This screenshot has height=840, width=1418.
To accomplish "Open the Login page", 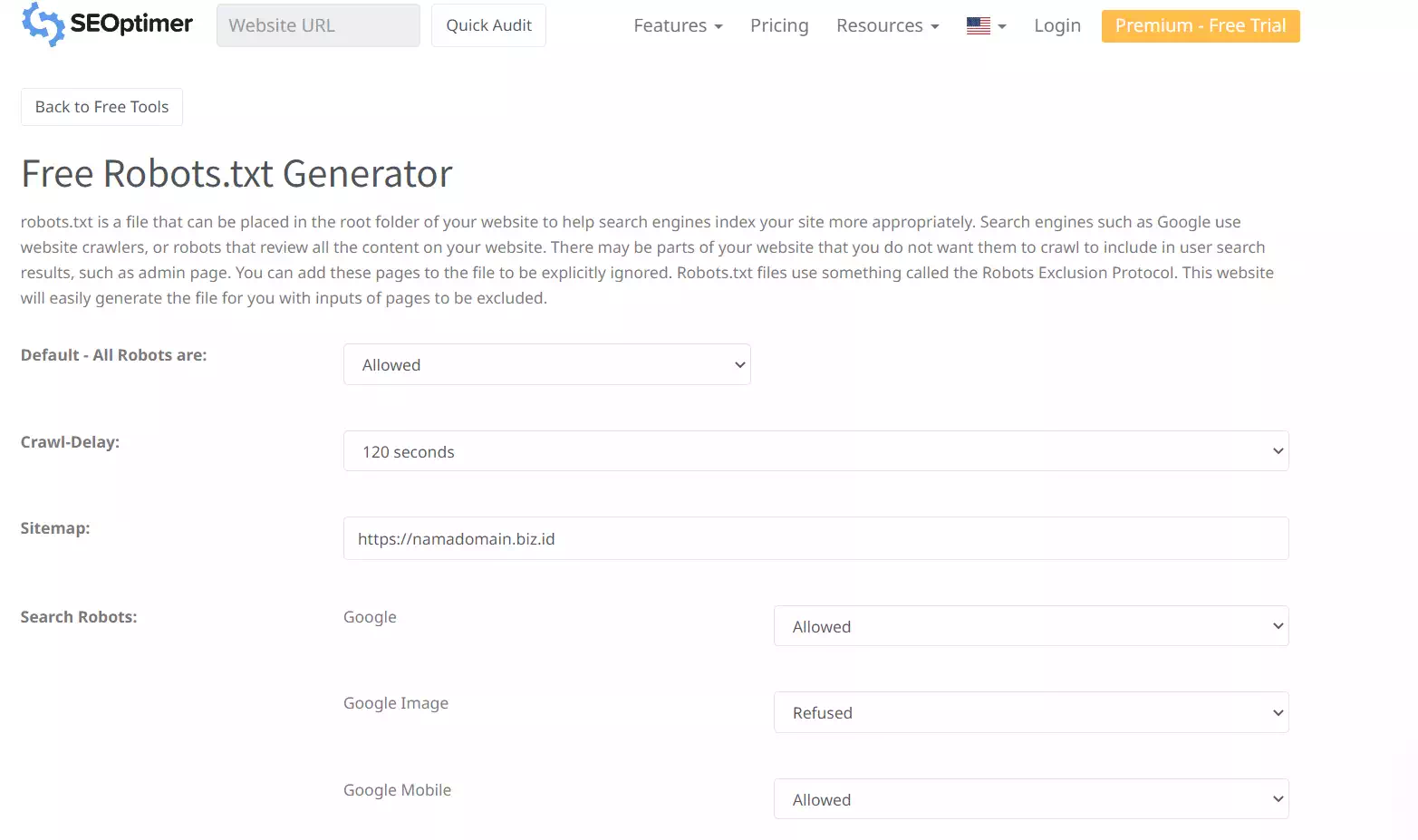I will pos(1057,25).
